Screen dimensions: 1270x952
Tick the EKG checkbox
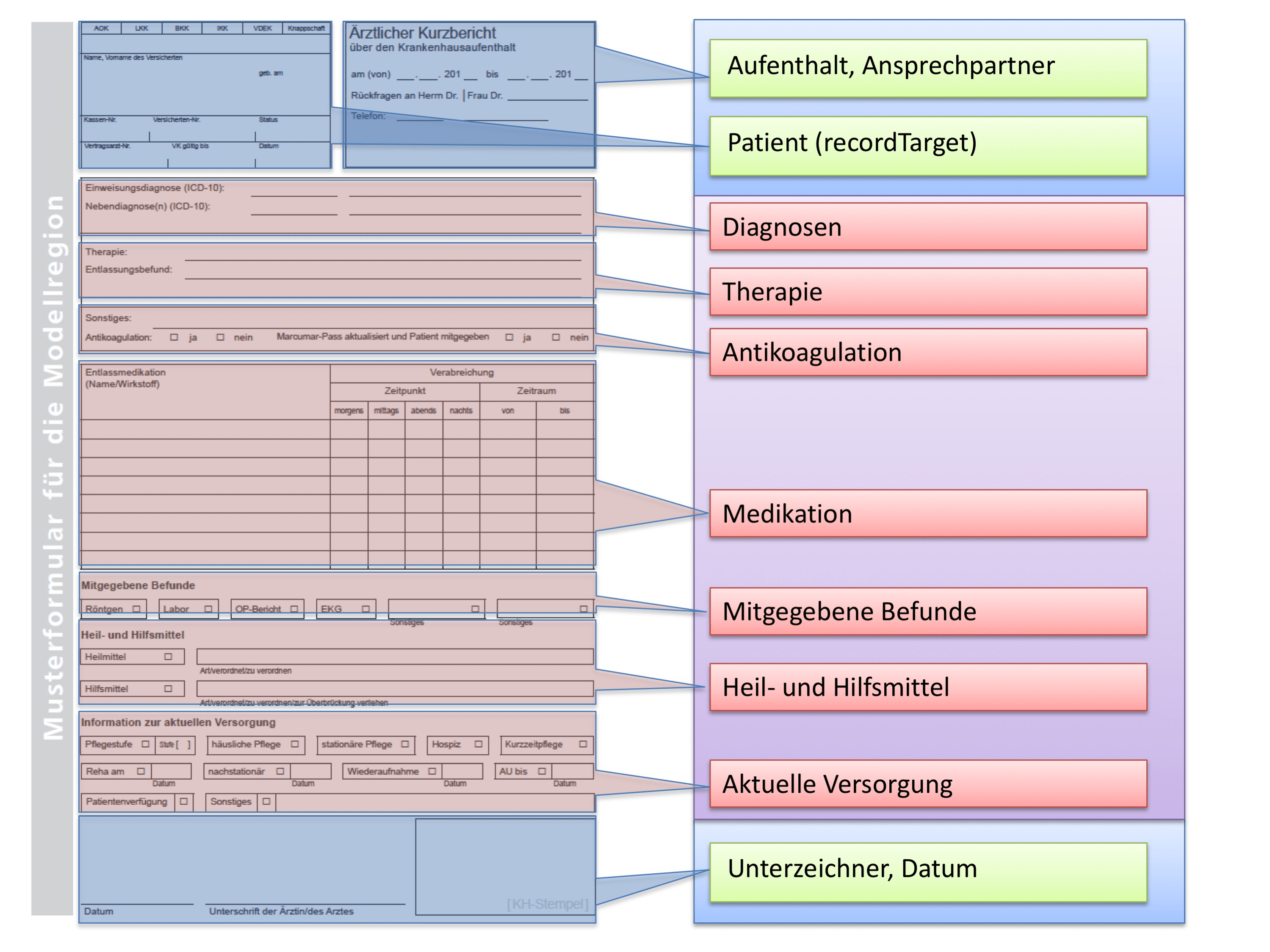[x=366, y=609]
